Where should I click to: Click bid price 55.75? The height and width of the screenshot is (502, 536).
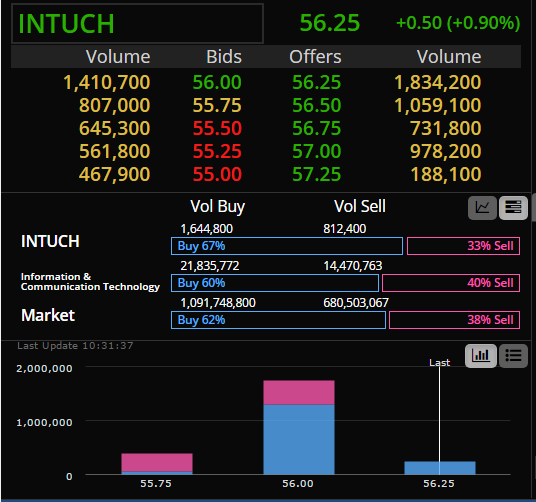coord(217,105)
